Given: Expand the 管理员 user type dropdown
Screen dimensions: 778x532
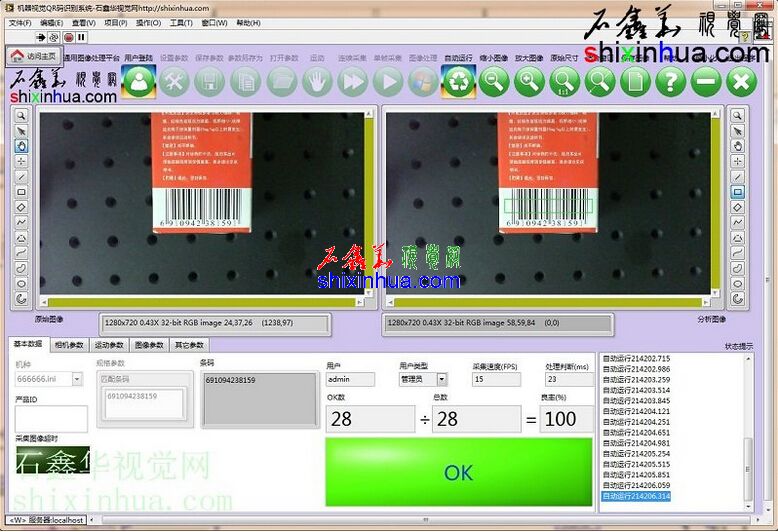Looking at the screenshot, I should click(442, 380).
